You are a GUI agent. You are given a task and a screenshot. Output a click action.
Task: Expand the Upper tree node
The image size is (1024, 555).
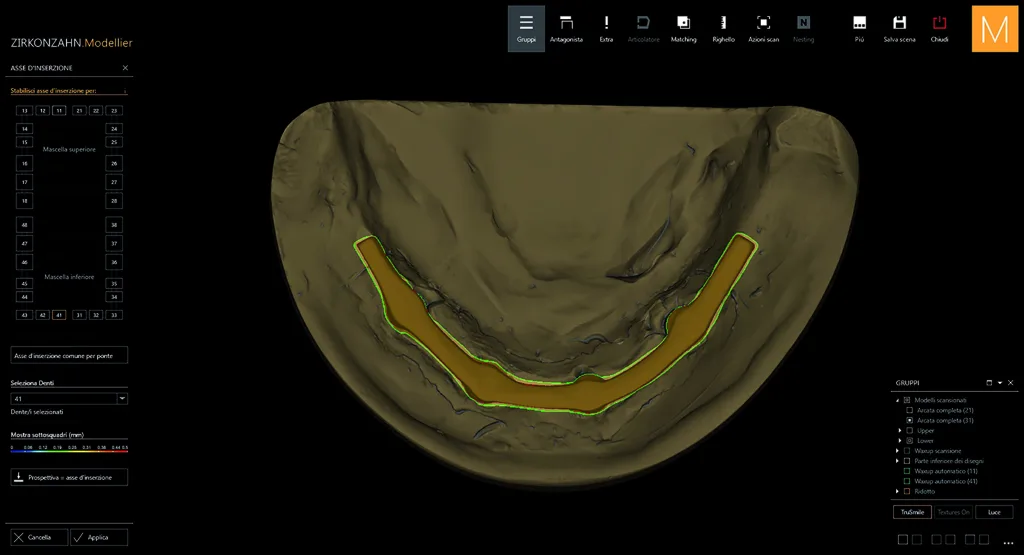point(899,430)
